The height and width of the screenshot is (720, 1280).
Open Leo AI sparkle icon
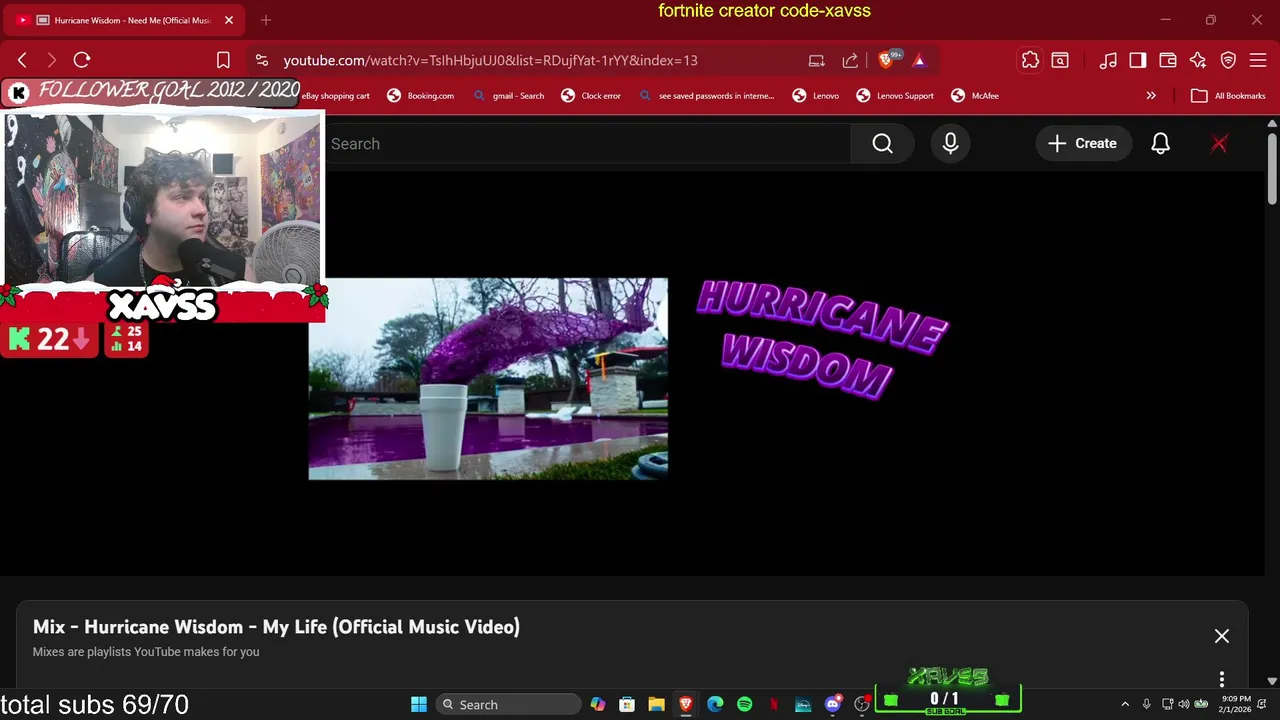click(x=1198, y=60)
